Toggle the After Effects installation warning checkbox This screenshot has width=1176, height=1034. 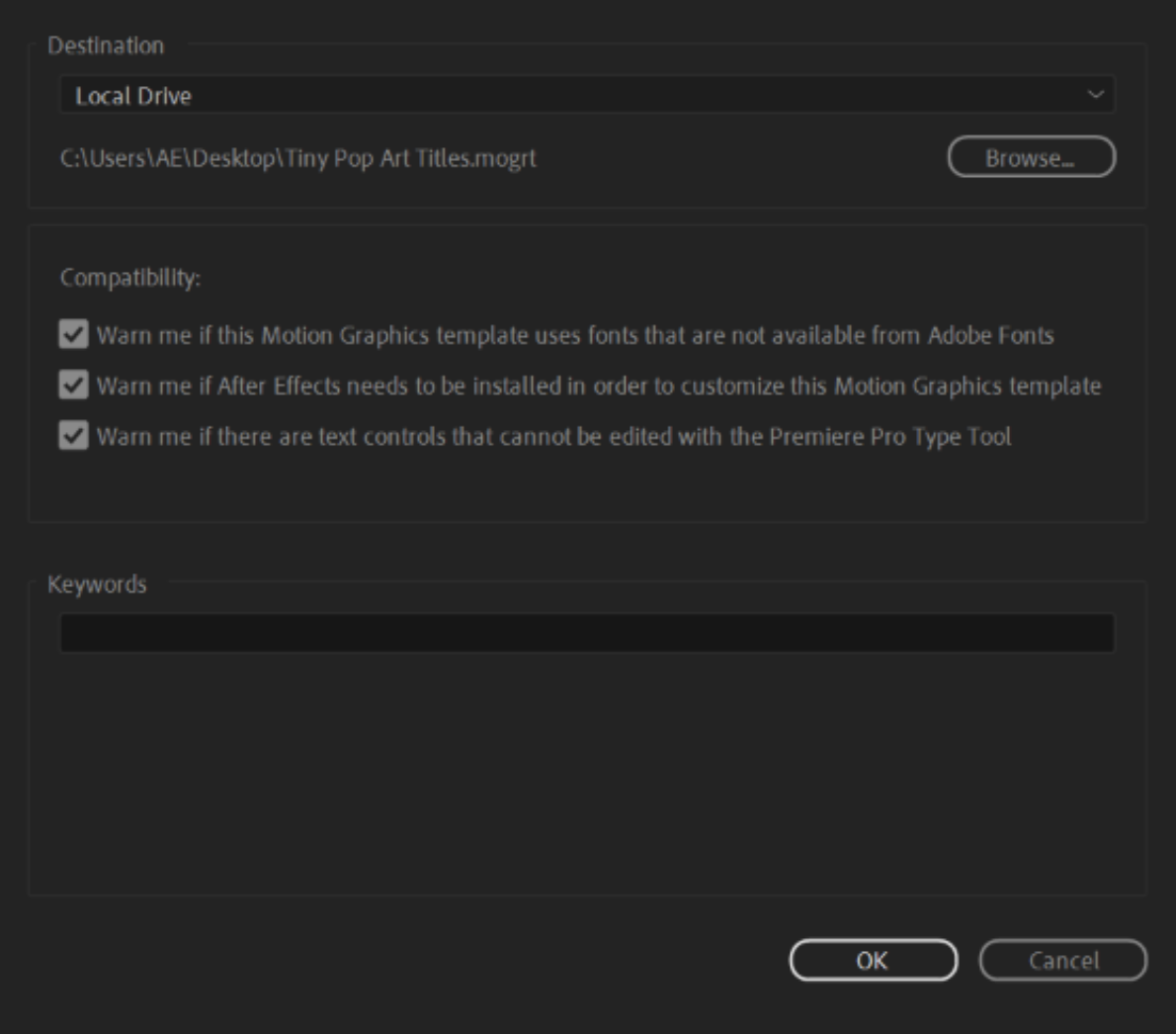tap(74, 386)
